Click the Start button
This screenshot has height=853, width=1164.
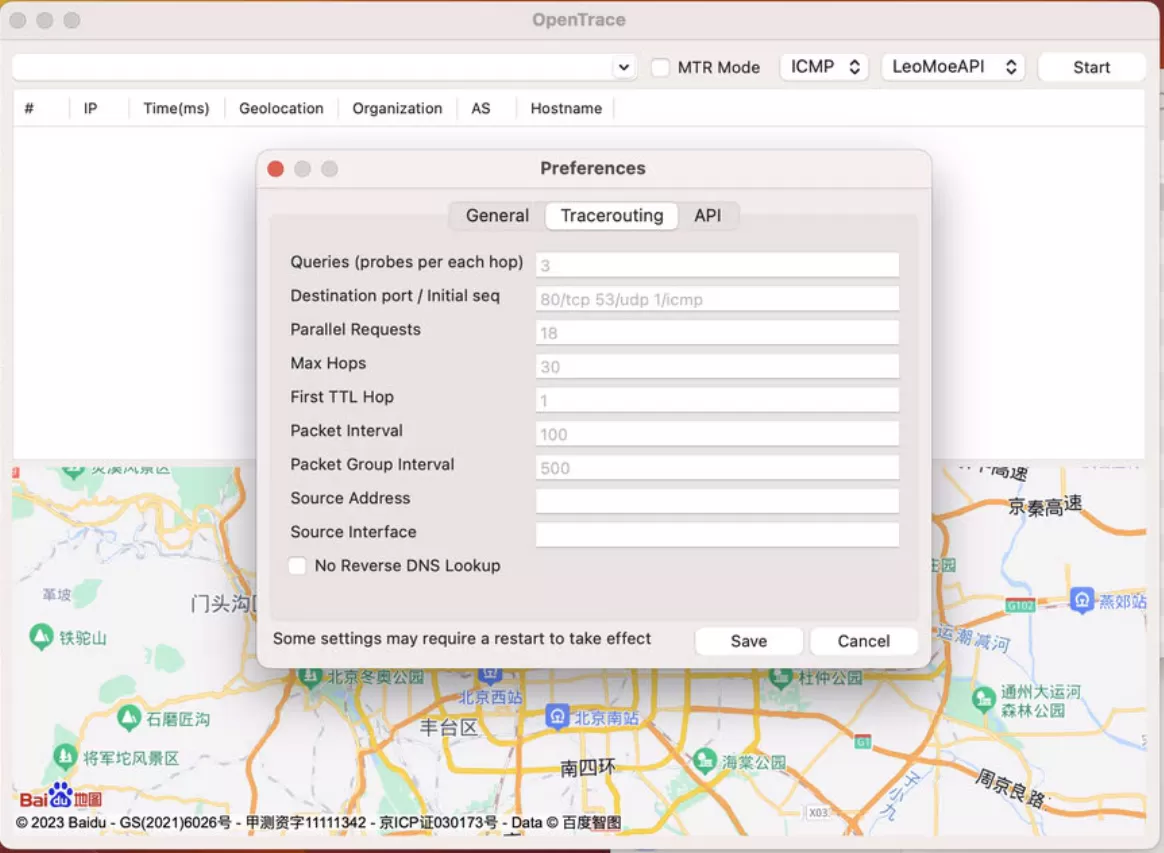(x=1092, y=67)
